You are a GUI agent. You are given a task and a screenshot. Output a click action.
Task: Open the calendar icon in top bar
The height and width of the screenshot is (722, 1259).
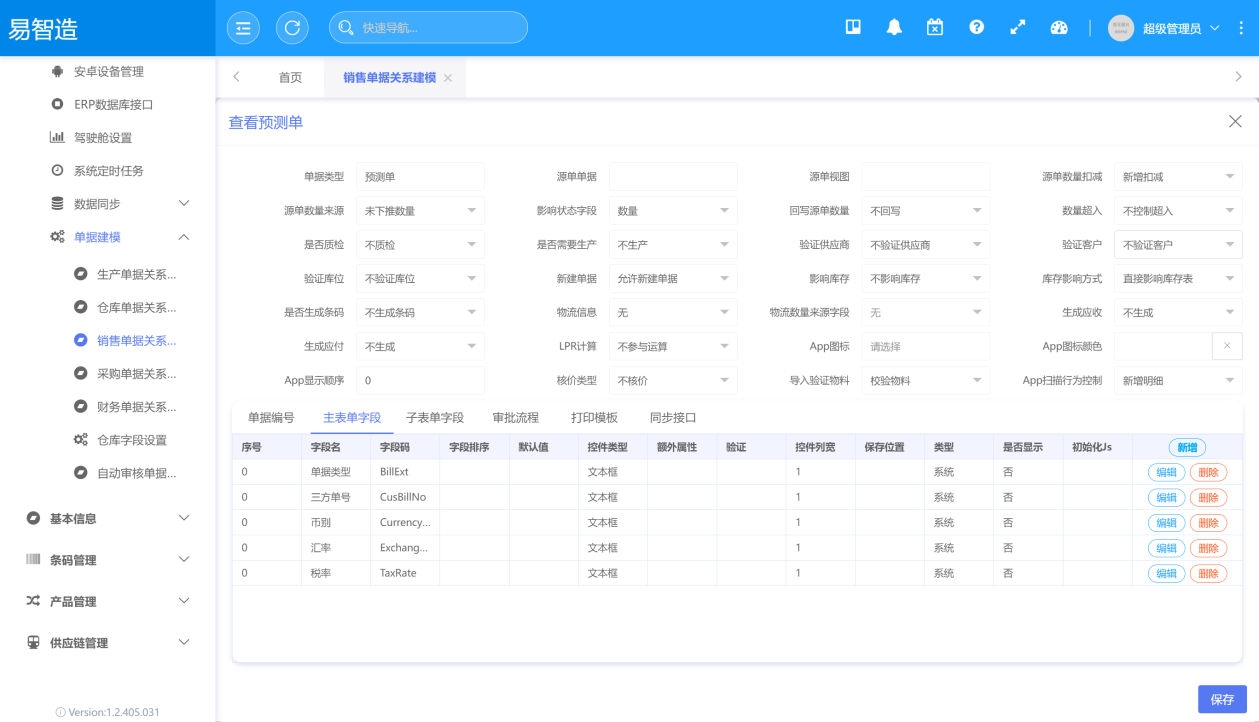pyautogui.click(x=935, y=28)
